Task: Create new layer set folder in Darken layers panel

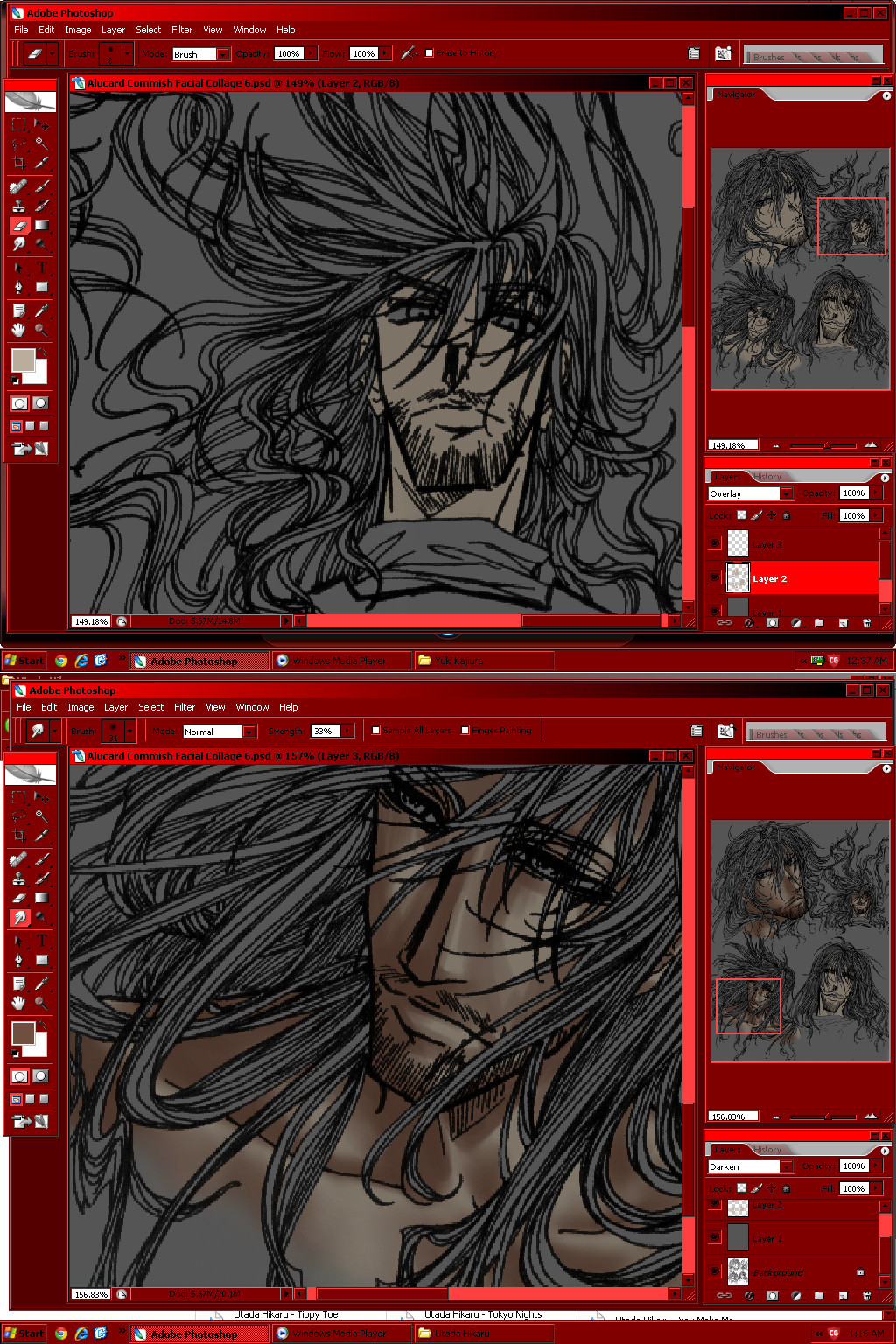Action: [x=819, y=1296]
